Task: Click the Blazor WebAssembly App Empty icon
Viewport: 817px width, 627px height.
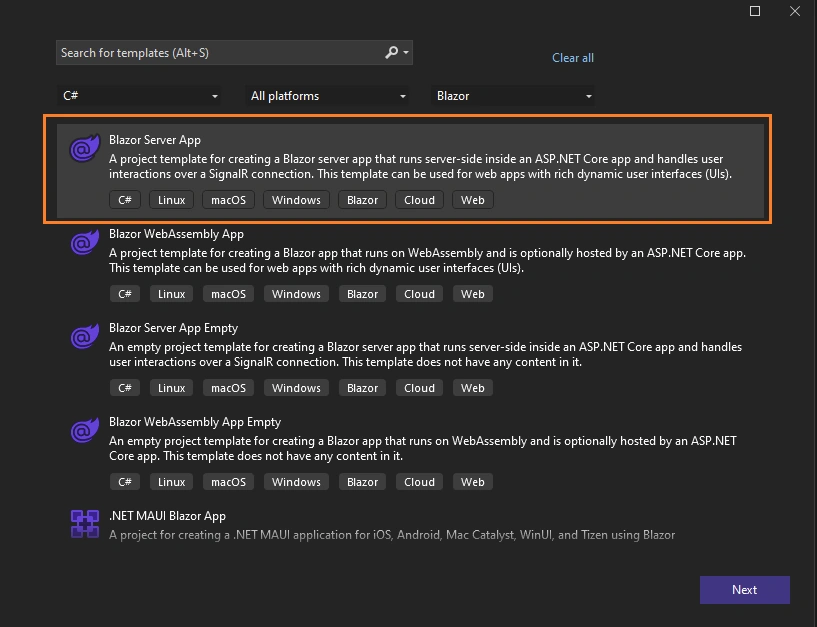Action: [x=85, y=430]
